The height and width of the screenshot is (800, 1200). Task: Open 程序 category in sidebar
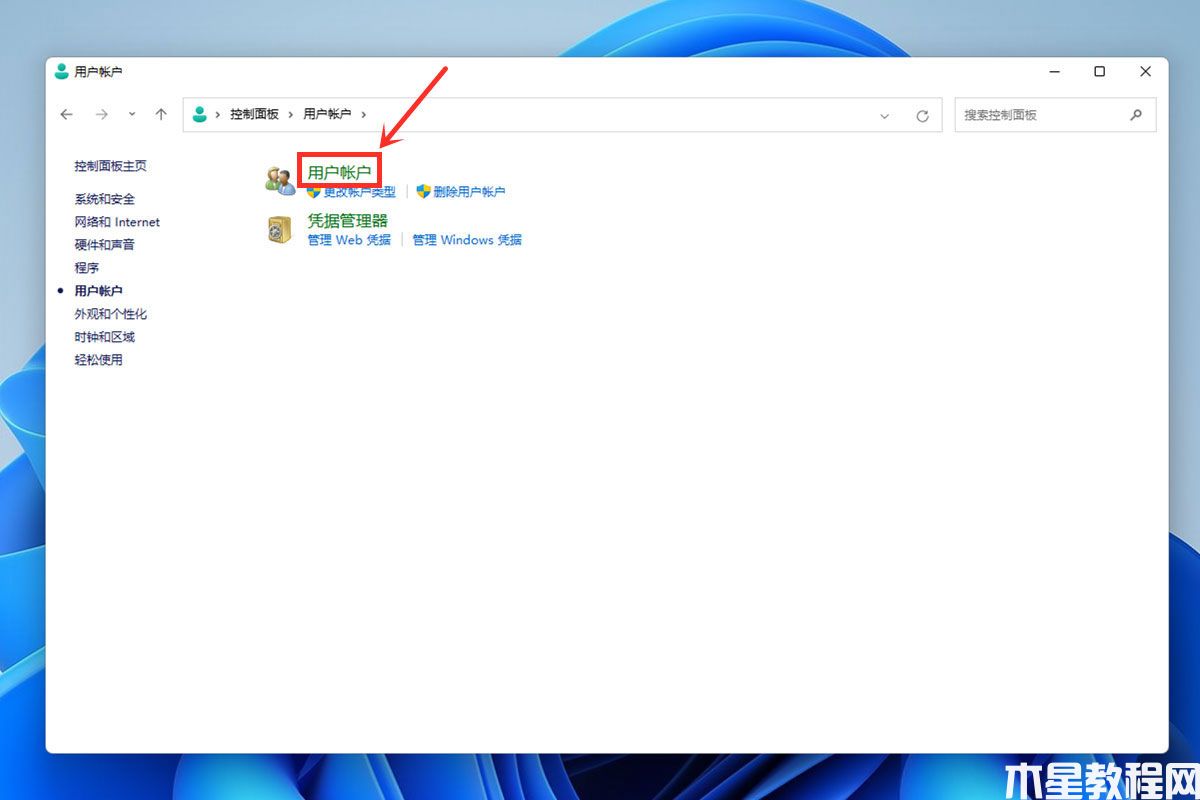point(86,268)
